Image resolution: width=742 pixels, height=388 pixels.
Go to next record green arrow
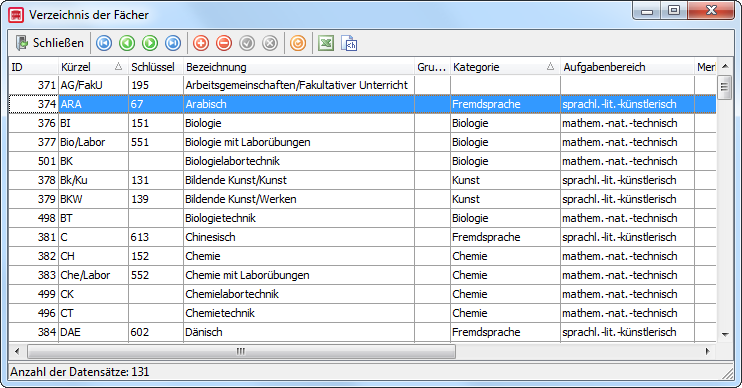(x=150, y=43)
